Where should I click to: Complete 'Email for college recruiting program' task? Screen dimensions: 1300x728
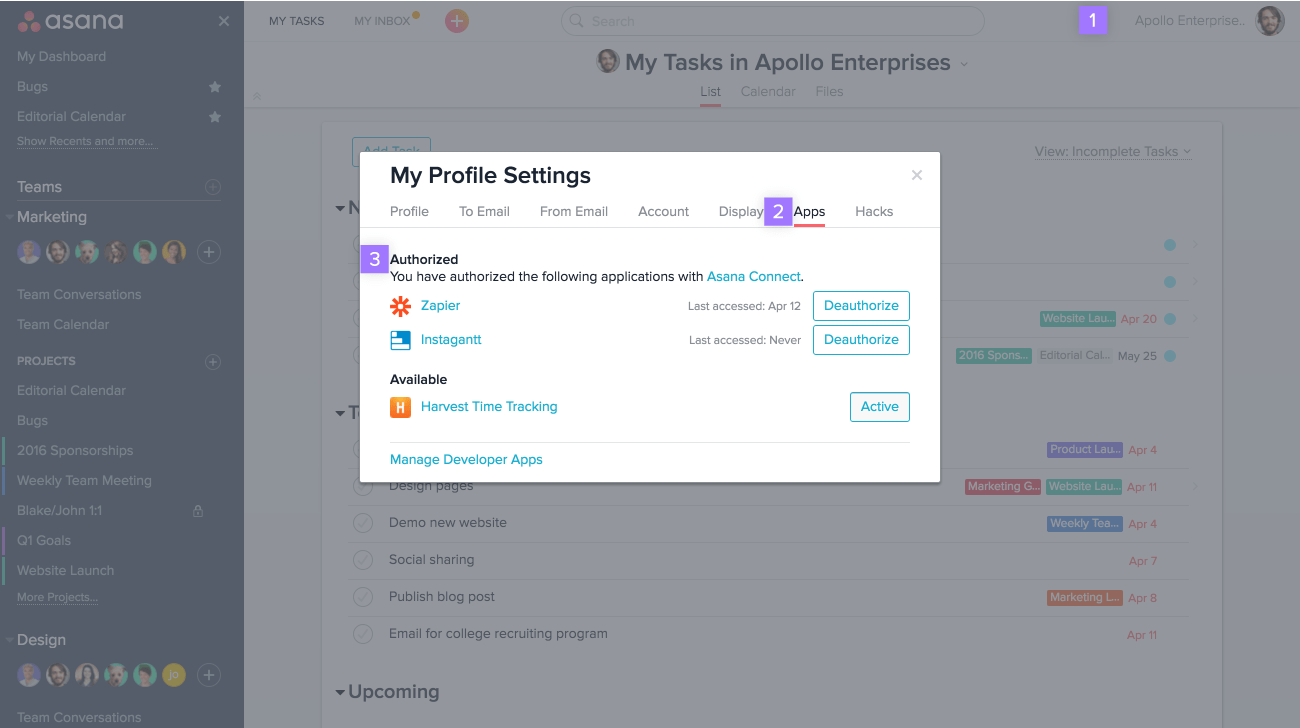pyautogui.click(x=363, y=634)
